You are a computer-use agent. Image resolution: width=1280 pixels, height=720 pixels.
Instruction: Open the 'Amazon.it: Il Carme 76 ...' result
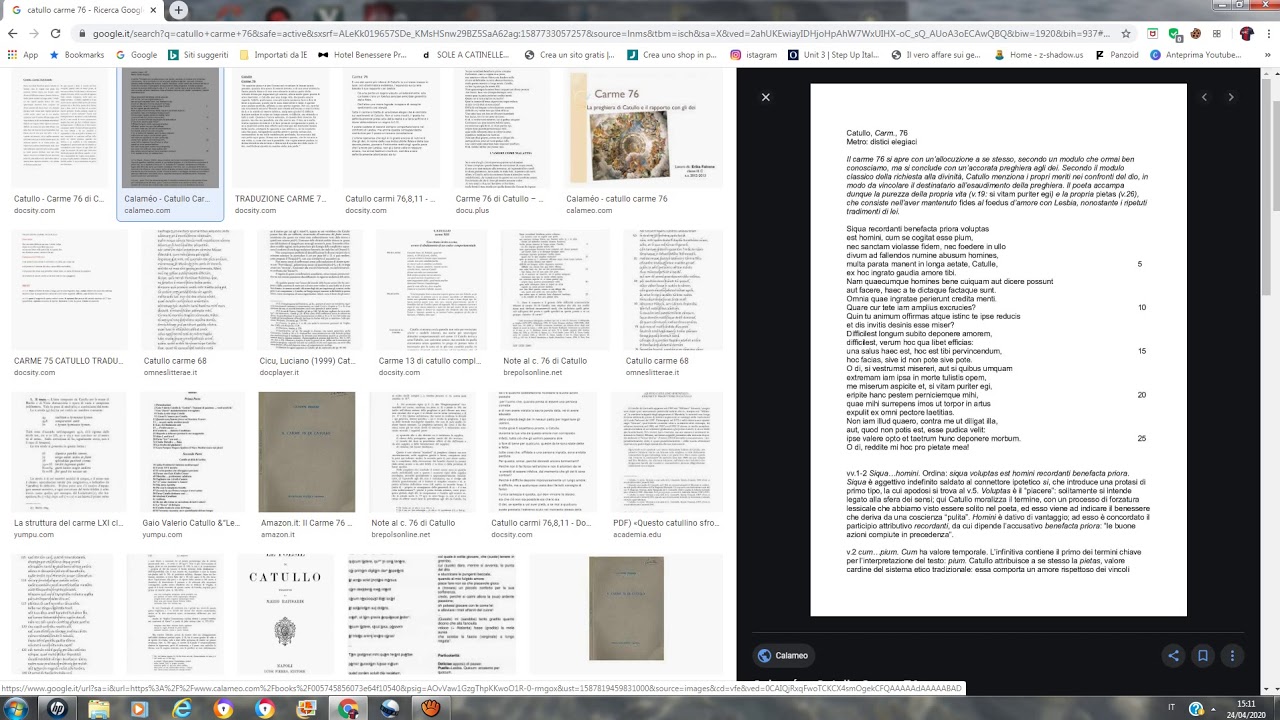(307, 452)
